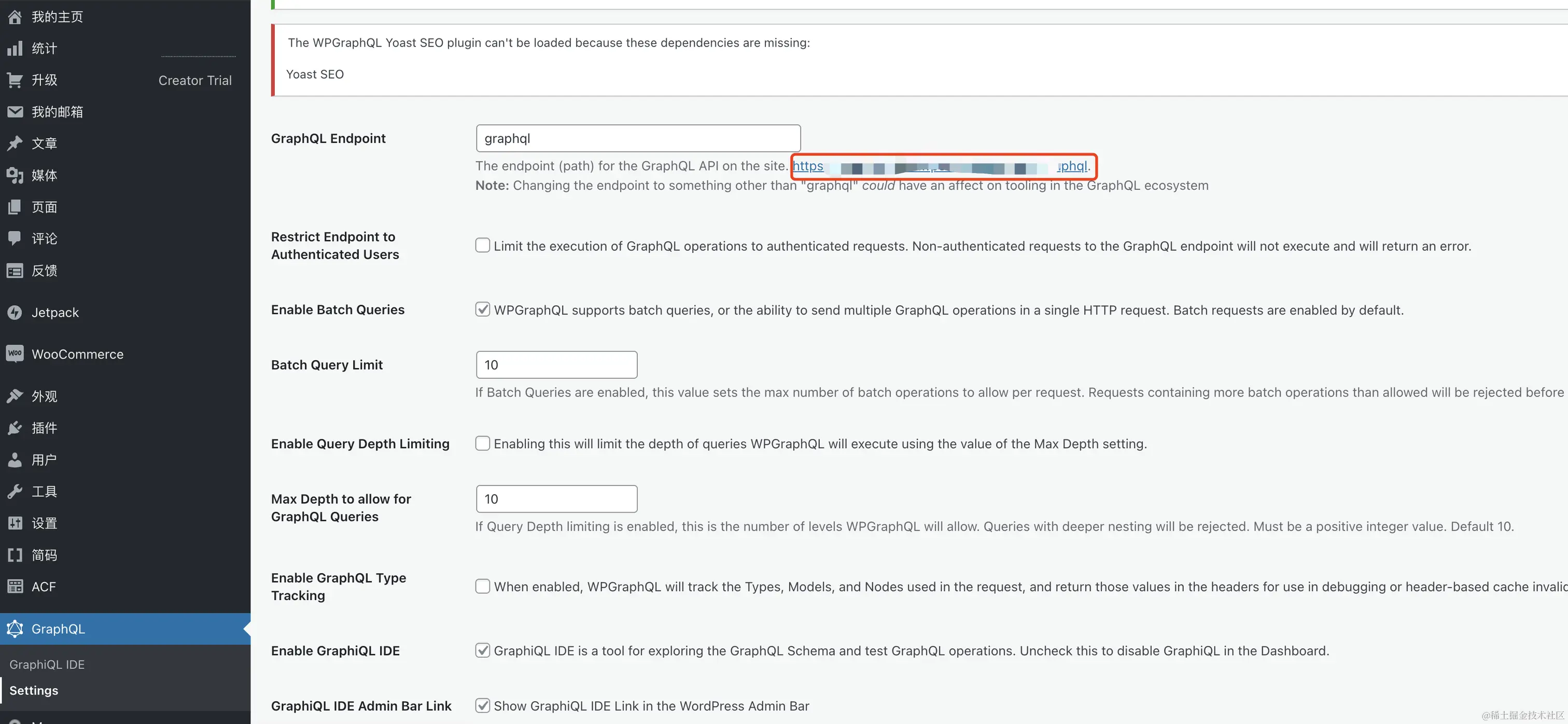Image resolution: width=1568 pixels, height=724 pixels.
Task: Click the wrench icon beside 工具
Action: (15, 491)
